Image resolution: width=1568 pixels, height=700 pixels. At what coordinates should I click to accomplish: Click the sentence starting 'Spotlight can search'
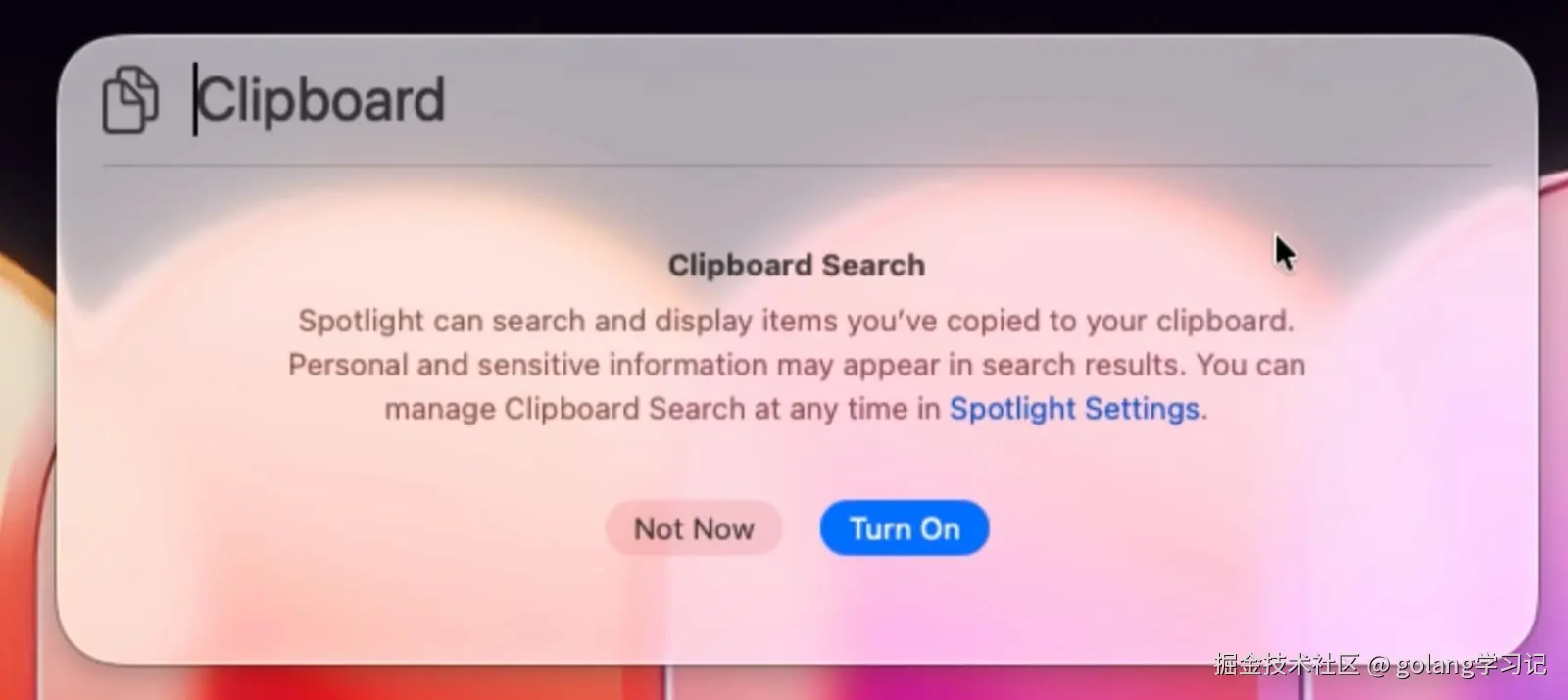796,321
